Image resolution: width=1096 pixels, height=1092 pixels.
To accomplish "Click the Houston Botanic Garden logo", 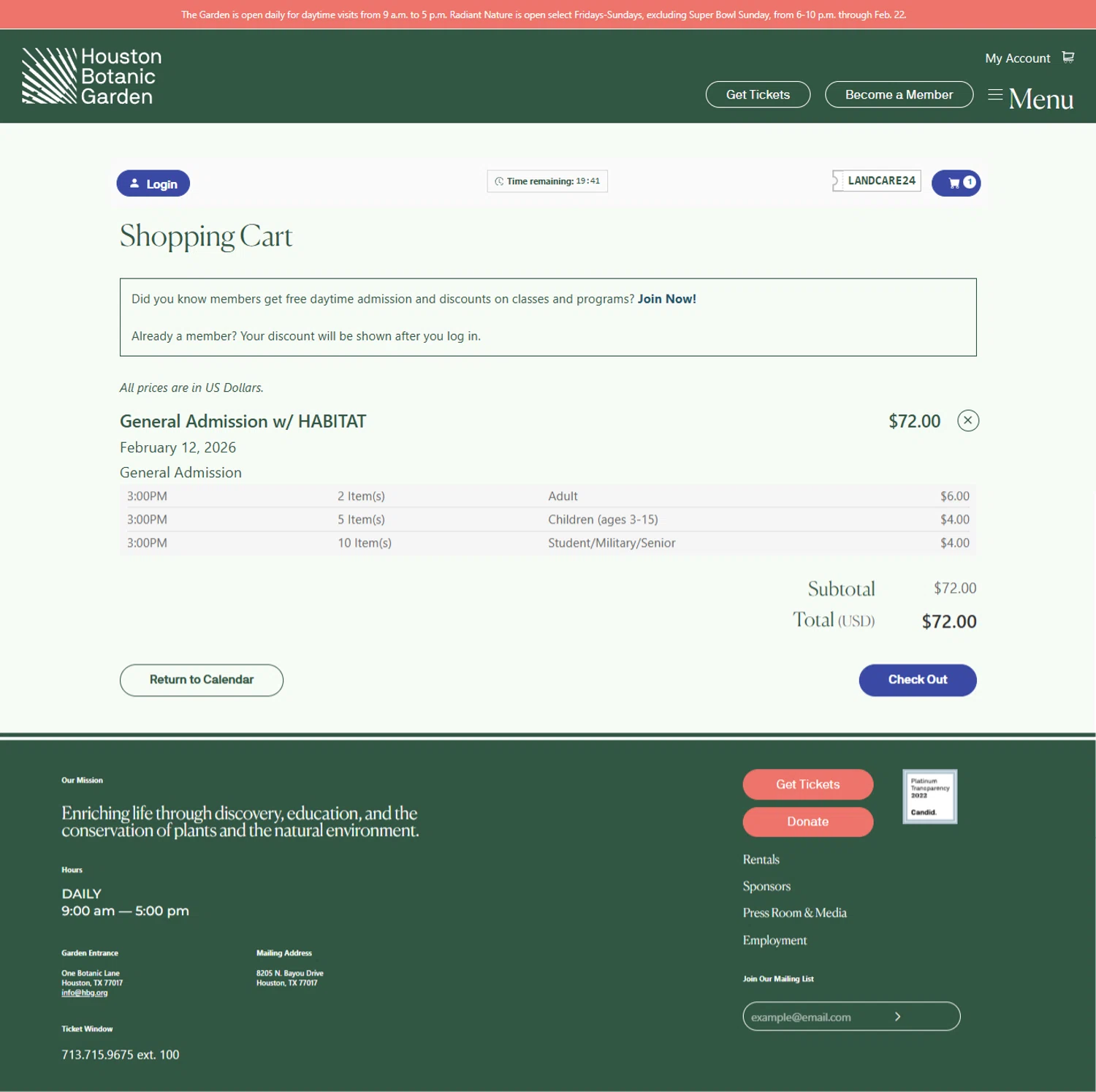I will pyautogui.click(x=92, y=76).
